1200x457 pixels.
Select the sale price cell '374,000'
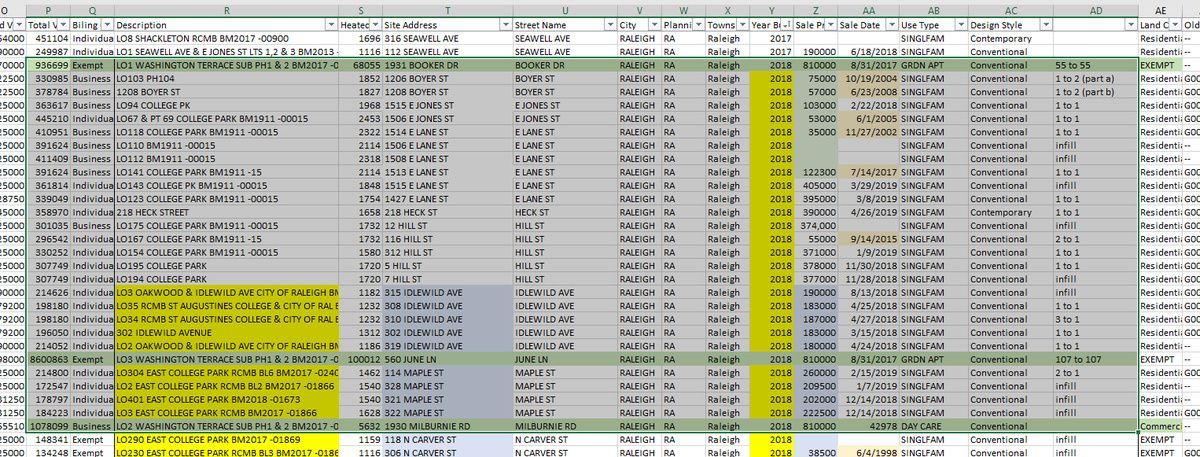click(817, 226)
